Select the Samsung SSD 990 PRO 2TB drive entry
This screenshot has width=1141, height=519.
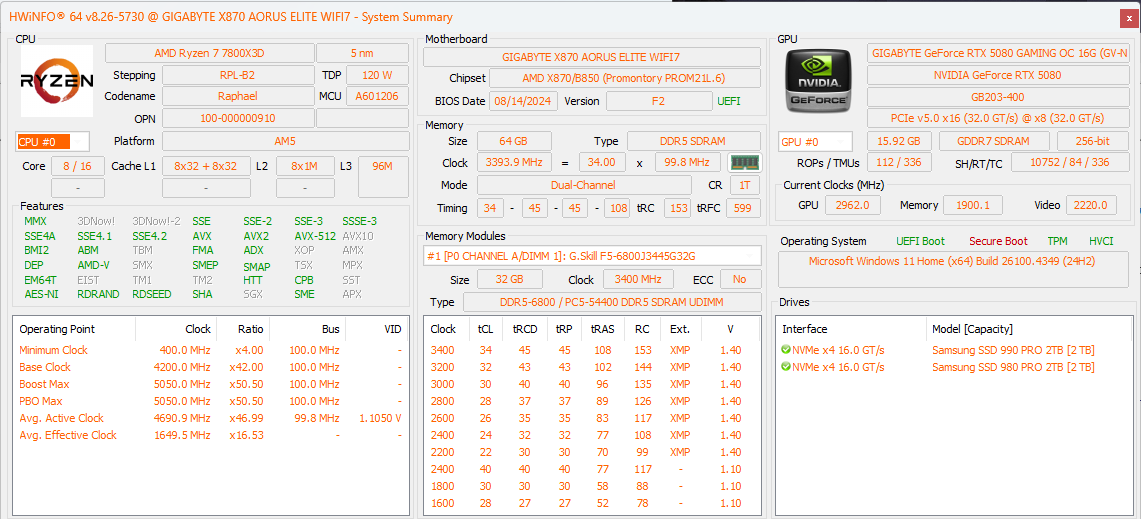954,350
